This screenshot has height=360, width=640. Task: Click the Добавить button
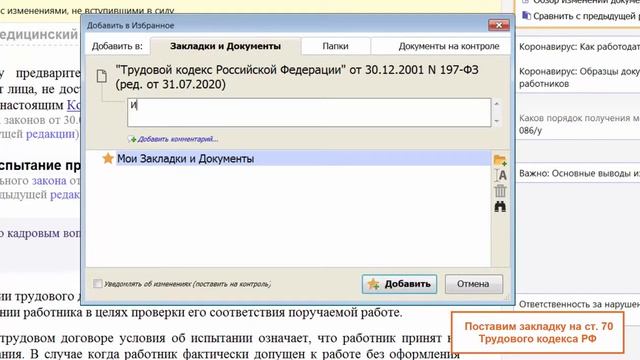399,284
